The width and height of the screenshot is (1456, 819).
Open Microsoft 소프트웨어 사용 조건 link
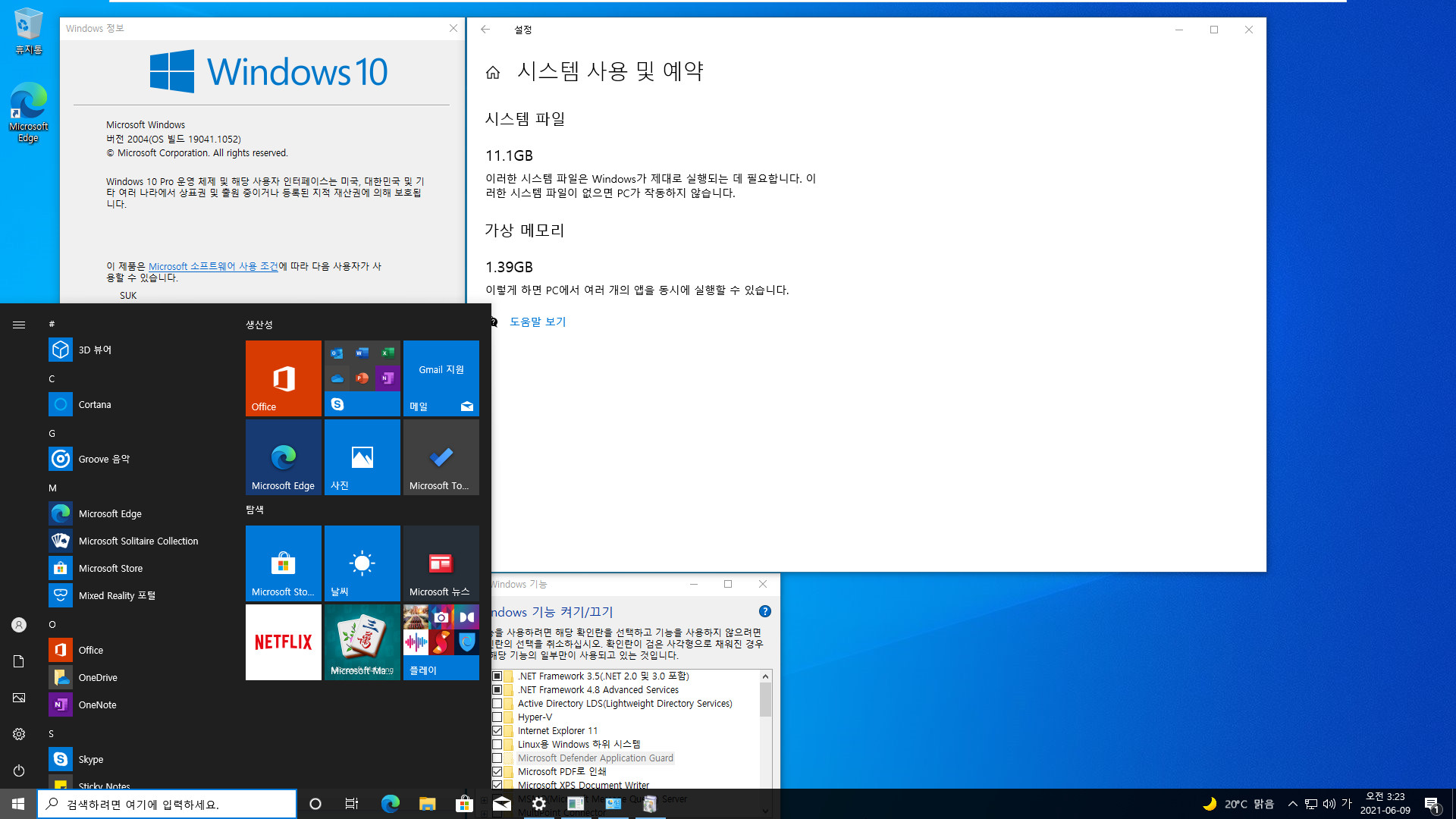click(213, 266)
